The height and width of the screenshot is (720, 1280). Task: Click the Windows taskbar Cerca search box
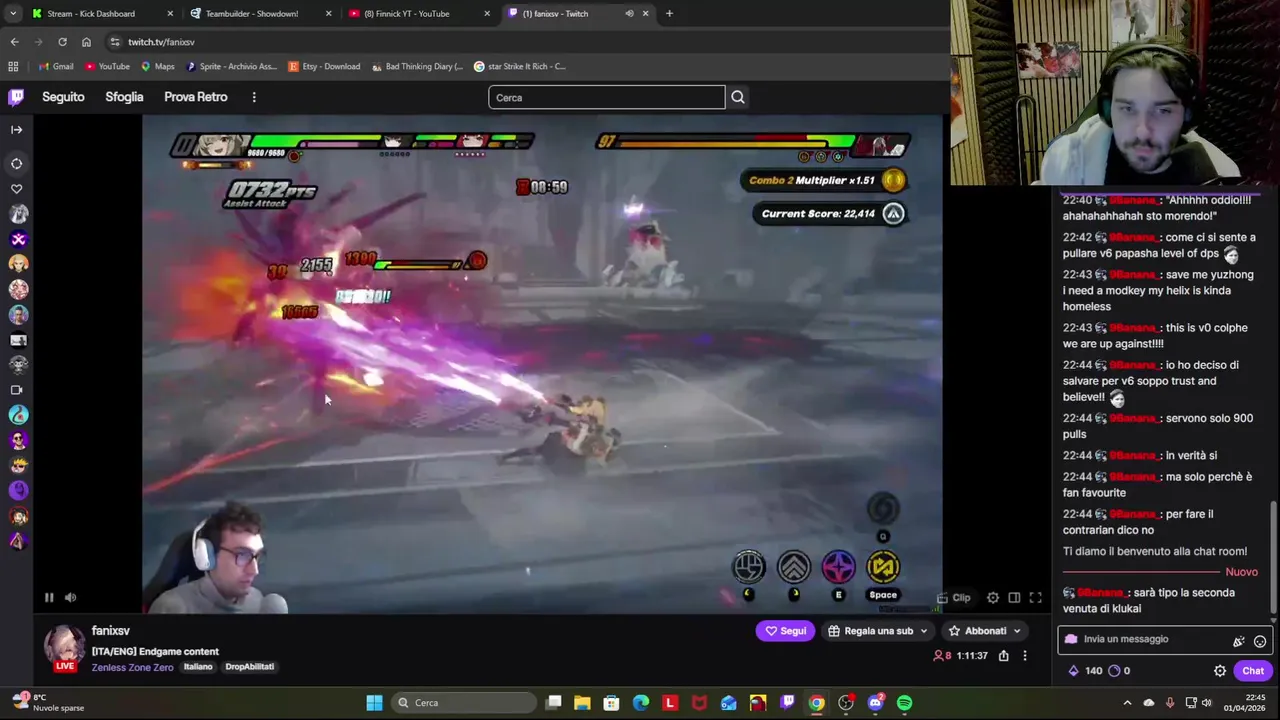464,703
